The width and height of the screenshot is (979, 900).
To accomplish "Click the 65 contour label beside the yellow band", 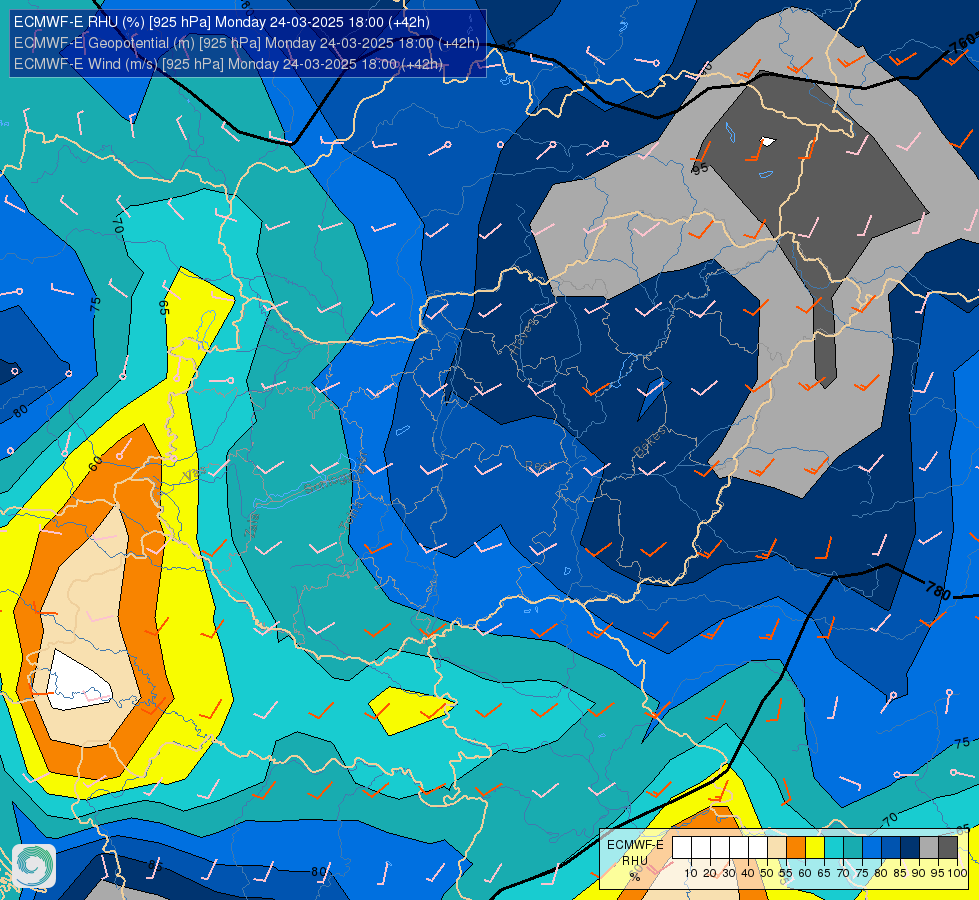I will click(165, 307).
